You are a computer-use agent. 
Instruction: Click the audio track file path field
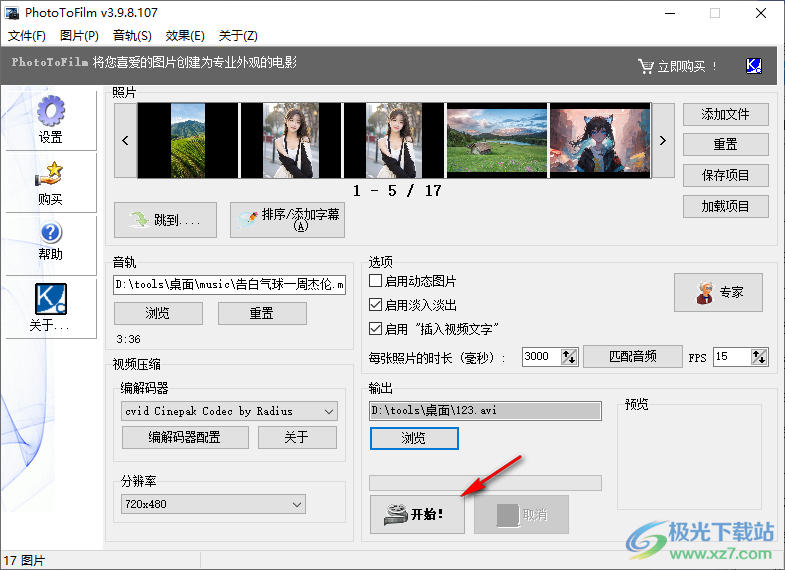[x=229, y=285]
